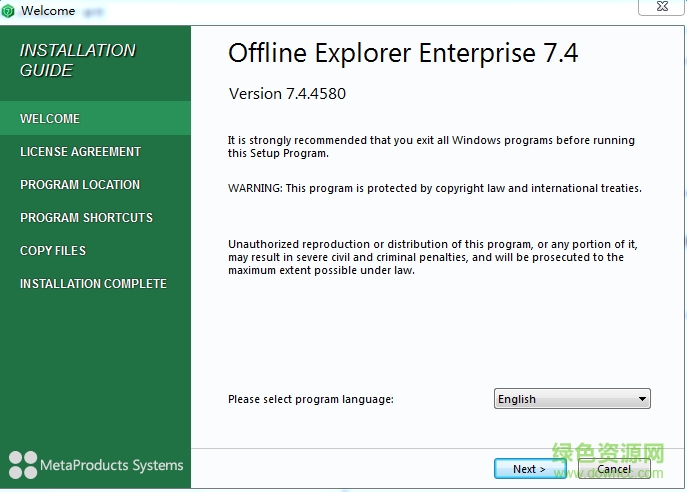Expand the program language dropdown arrow
Screen dimensions: 687x492
coord(642,399)
